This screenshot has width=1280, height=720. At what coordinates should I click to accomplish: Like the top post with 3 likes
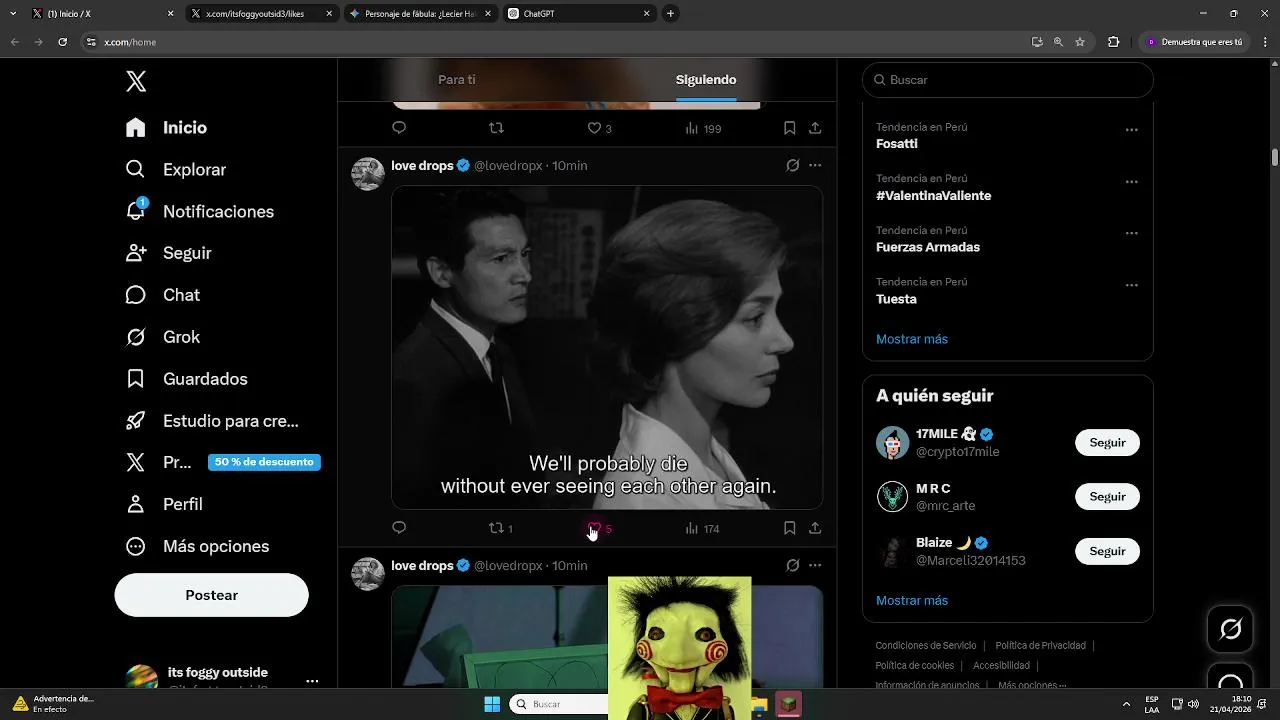point(599,128)
